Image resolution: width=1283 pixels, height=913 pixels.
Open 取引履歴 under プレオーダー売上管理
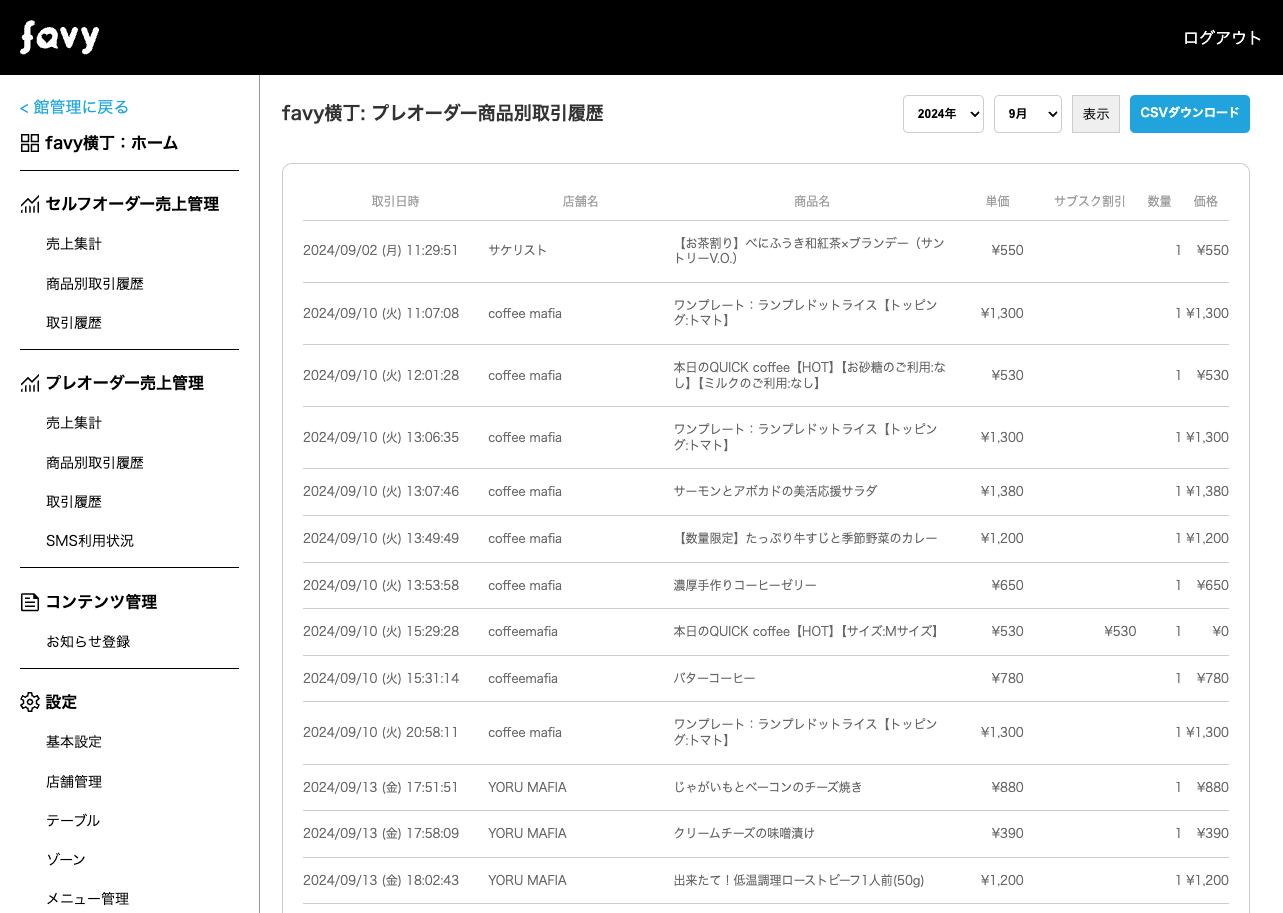click(x=74, y=502)
